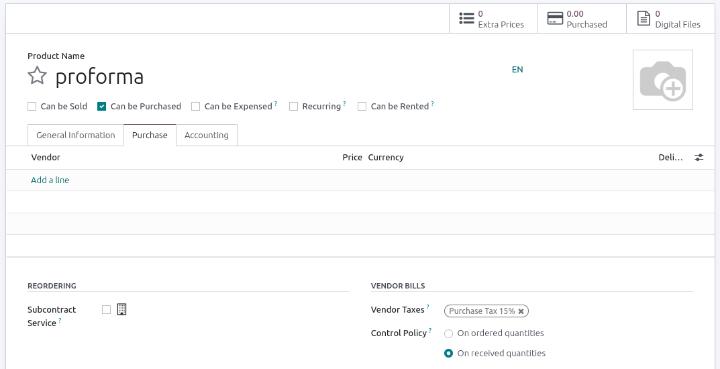Mark proforma as favorite with star icon
Screen dimensions: 720x369
37,76
